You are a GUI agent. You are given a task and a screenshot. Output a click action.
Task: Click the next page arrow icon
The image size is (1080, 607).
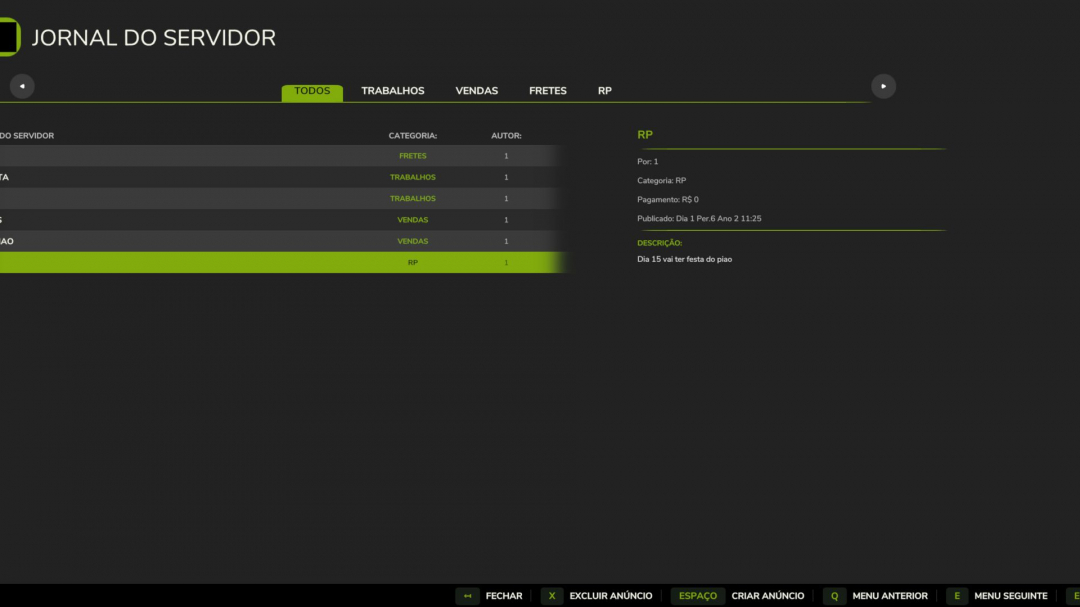tap(883, 86)
